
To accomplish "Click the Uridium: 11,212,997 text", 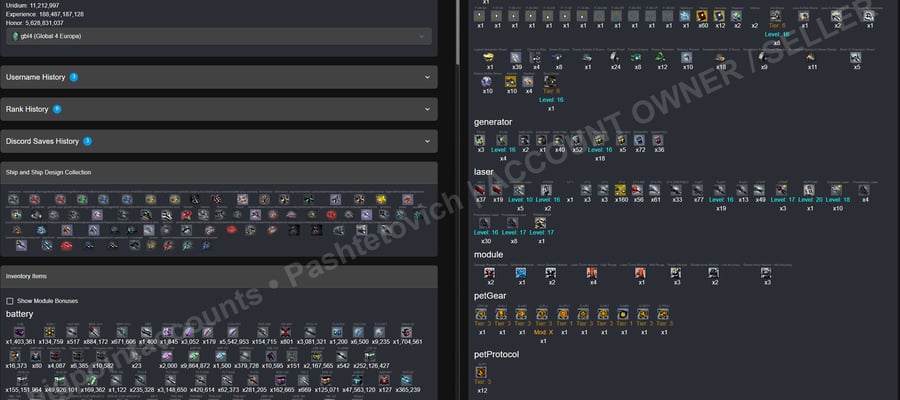I will pos(33,6).
